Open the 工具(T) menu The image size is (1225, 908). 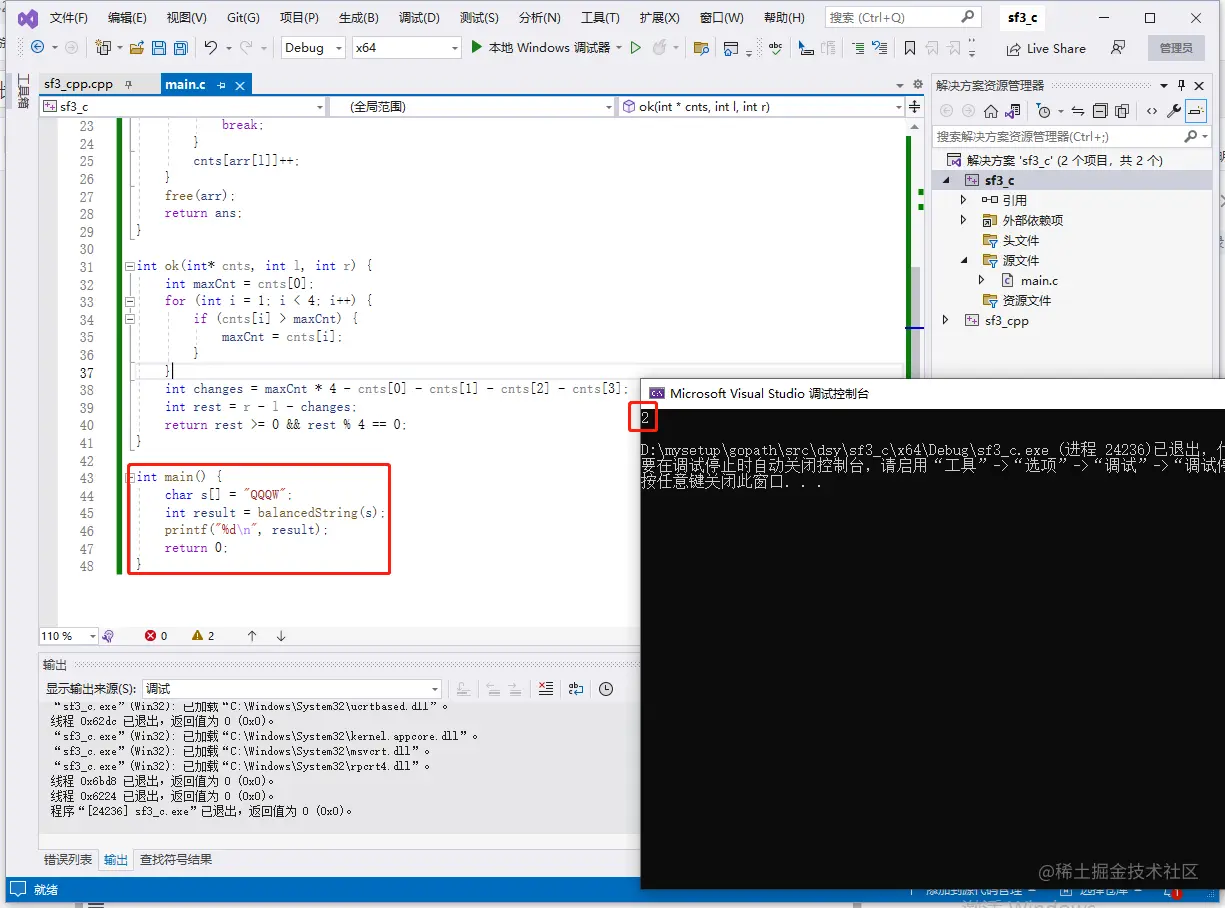point(600,18)
